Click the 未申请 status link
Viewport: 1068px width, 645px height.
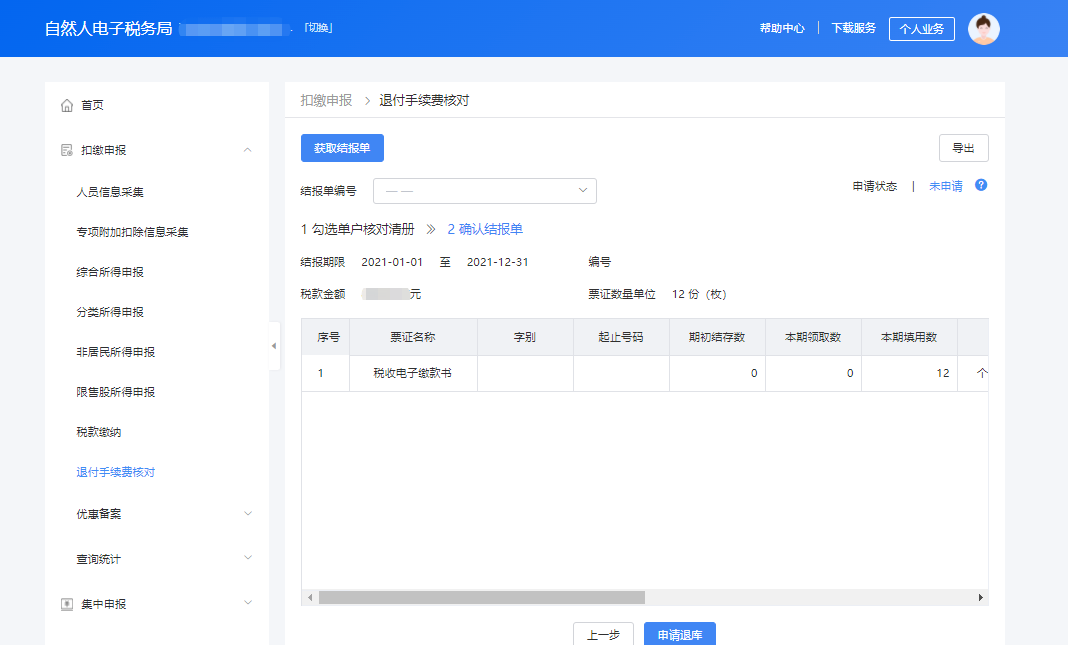coord(945,186)
